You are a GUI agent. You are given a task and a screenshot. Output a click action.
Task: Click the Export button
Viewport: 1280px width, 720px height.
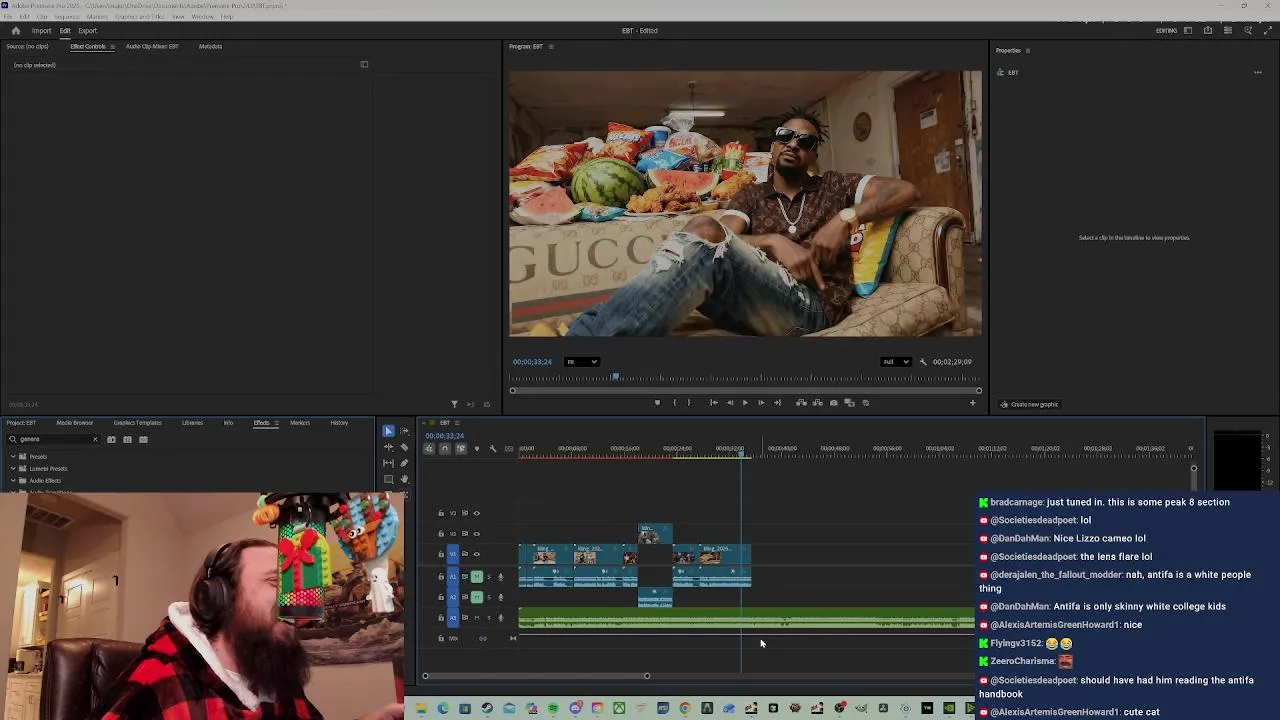88,31
